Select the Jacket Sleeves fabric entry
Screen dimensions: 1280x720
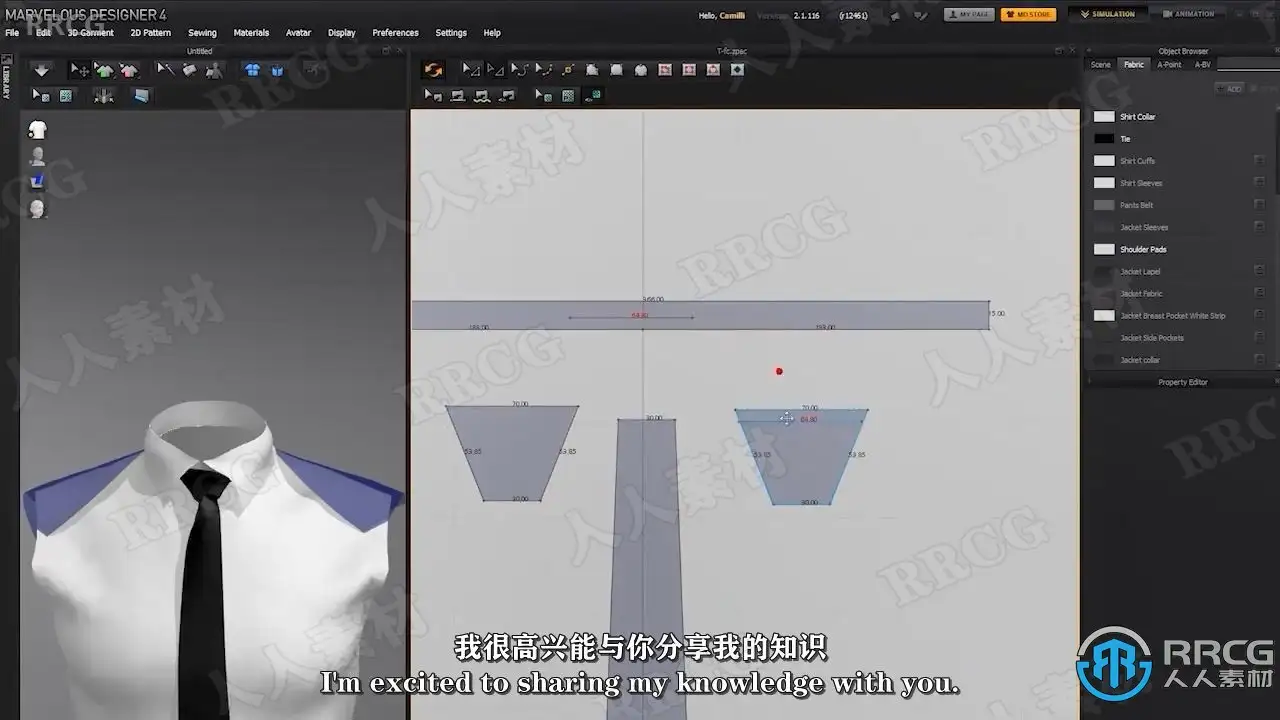coord(1144,227)
